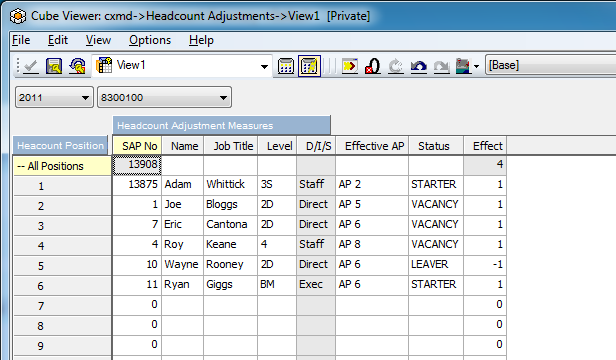616x360 pixels.
Task: Open the Edit menu
Action: coord(58,40)
